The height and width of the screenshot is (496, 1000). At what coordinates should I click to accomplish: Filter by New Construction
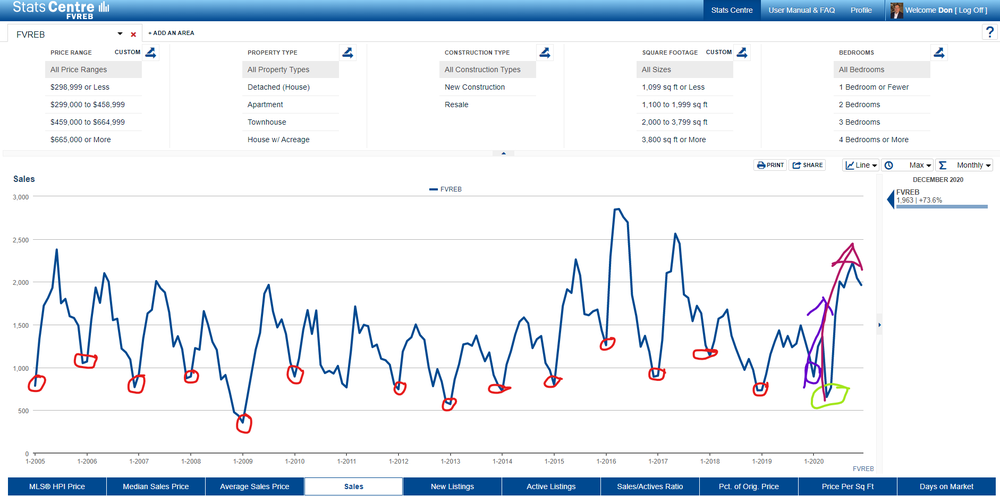(487, 87)
